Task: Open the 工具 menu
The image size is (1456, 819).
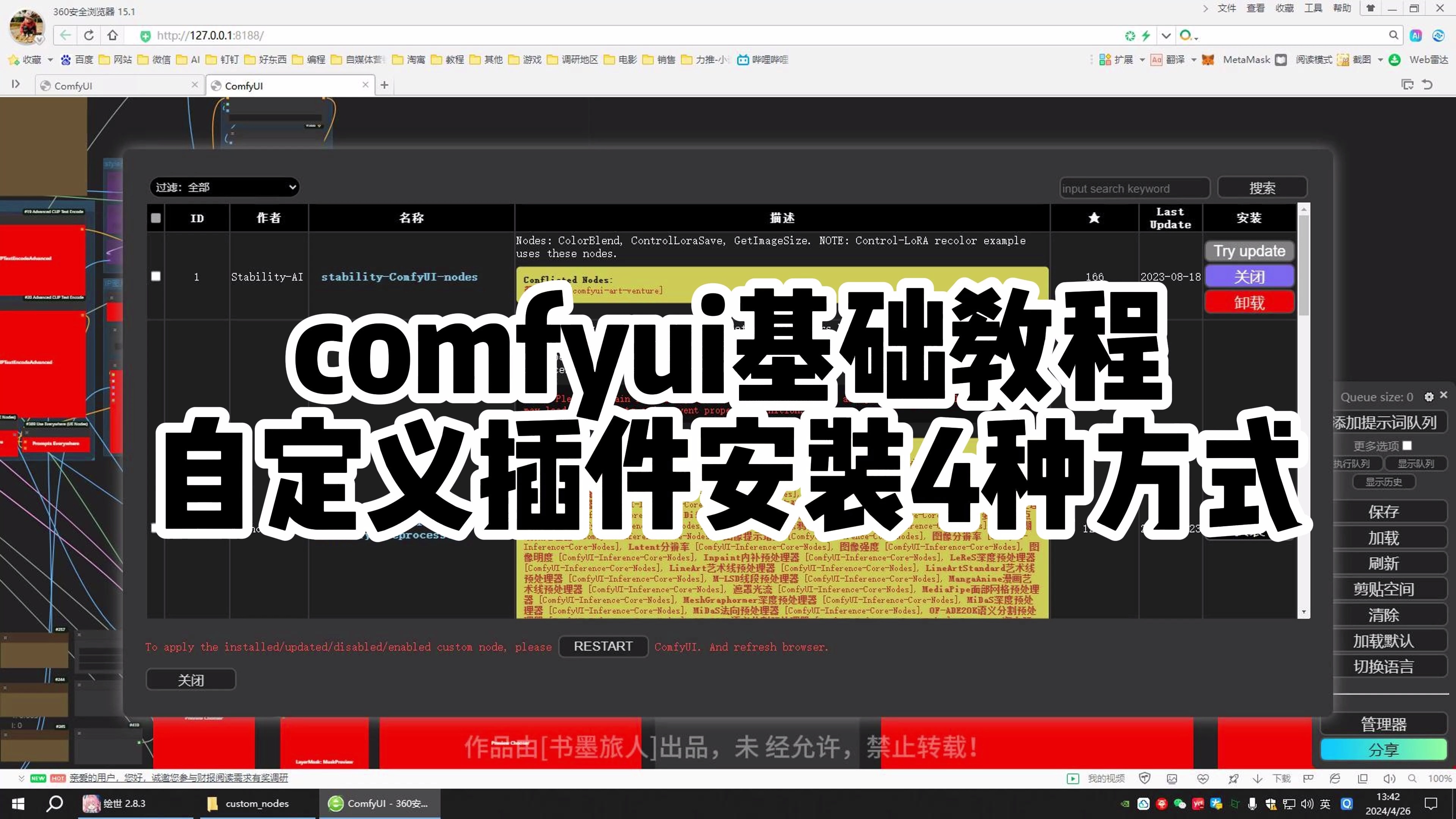Action: 1313,8
